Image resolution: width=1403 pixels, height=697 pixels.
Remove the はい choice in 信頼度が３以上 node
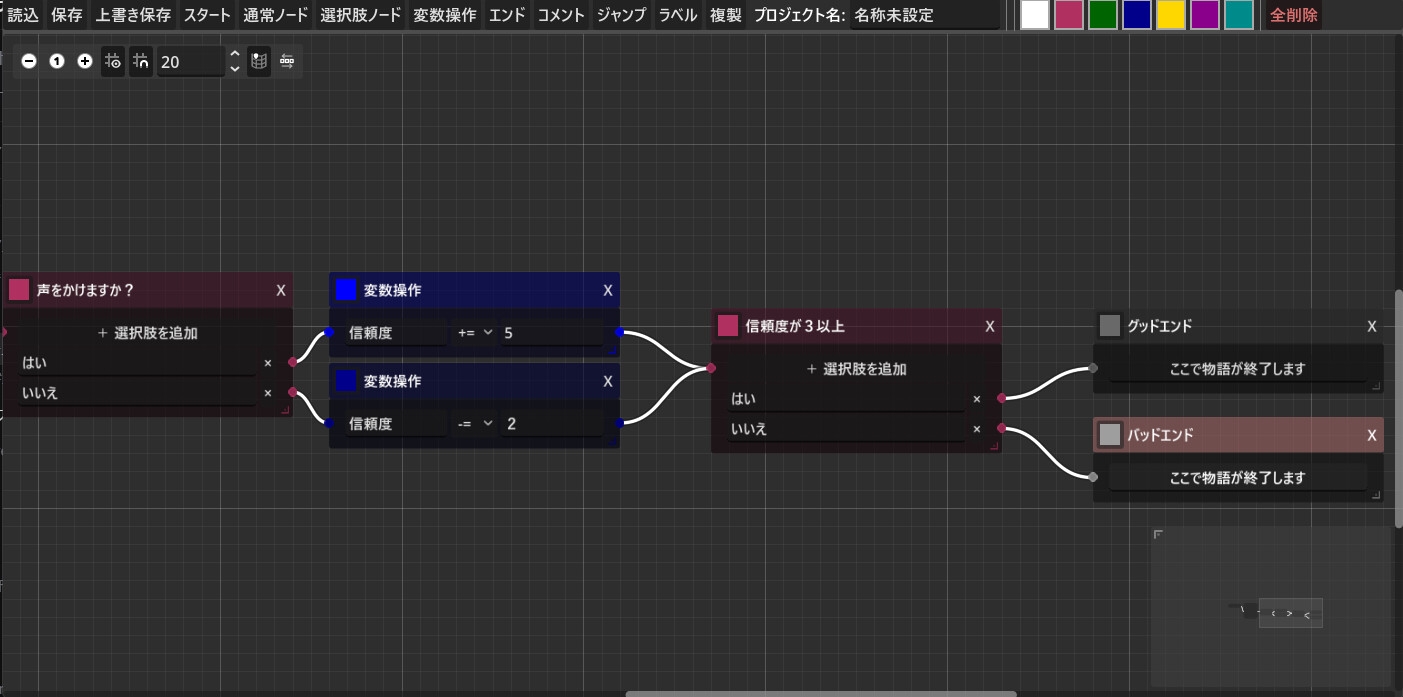(976, 399)
